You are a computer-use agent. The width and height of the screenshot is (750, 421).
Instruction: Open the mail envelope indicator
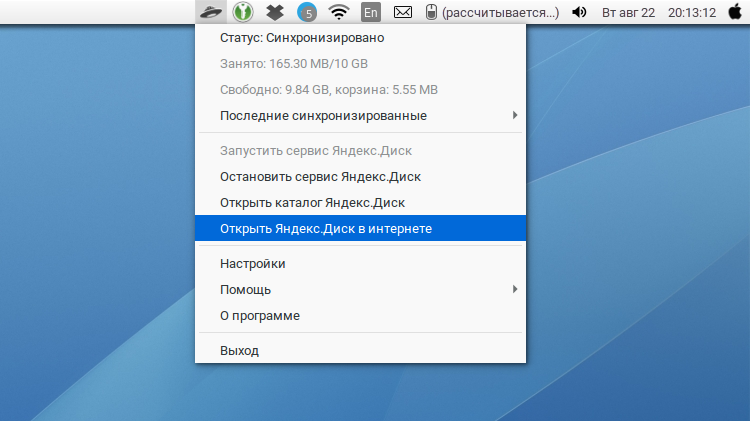pyautogui.click(x=403, y=12)
